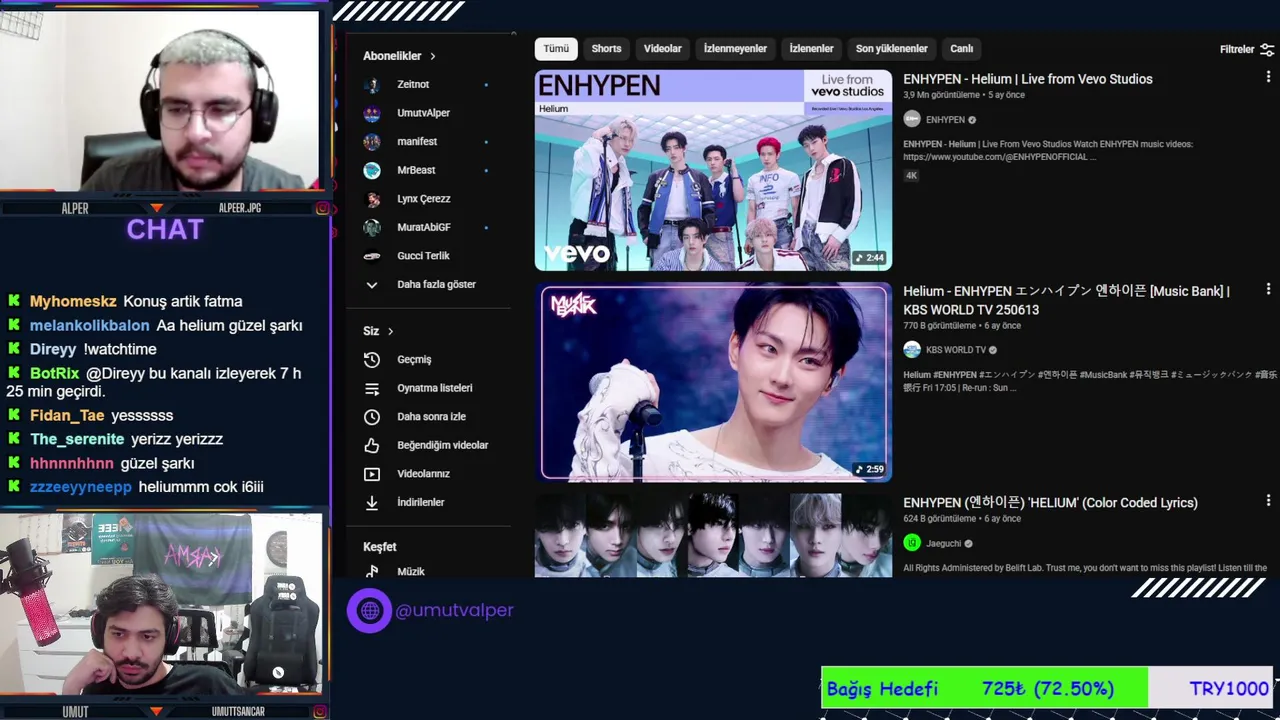Select the Son yüklenenler filter chip
1280x720 pixels.
click(892, 49)
